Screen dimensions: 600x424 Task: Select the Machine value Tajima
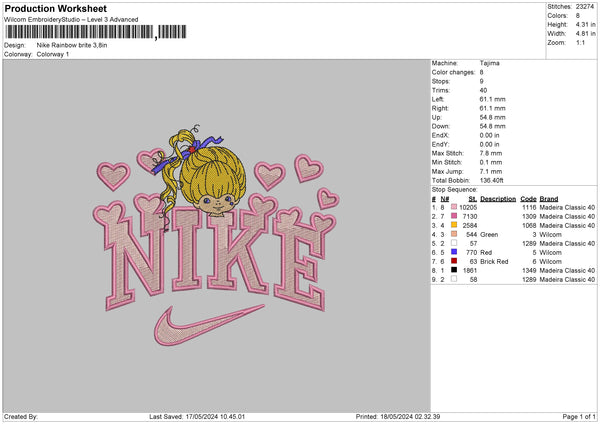click(489, 63)
